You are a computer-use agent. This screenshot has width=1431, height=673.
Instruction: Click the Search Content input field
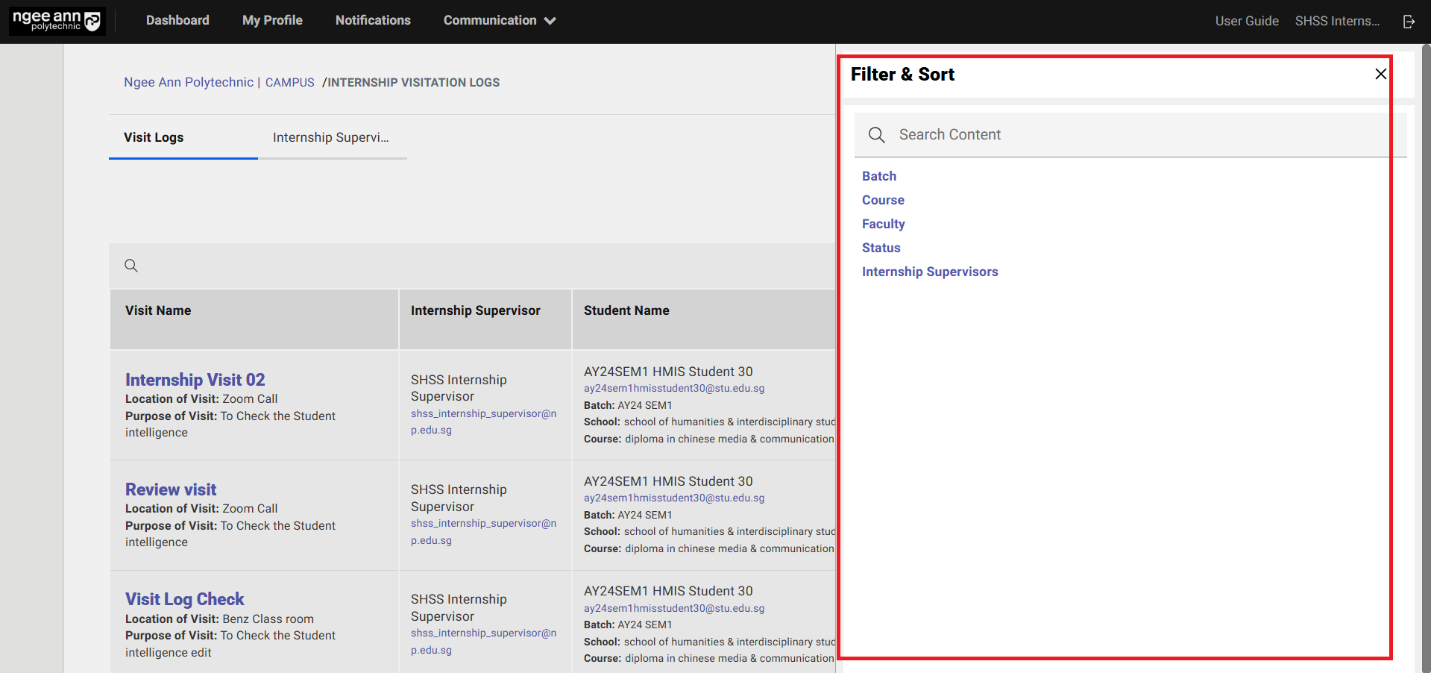1140,135
